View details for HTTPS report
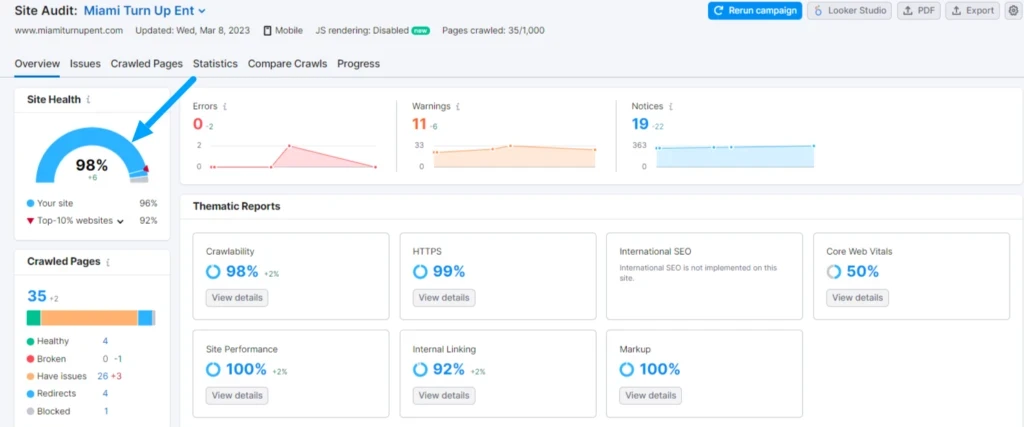The width and height of the screenshot is (1024, 427). (444, 298)
